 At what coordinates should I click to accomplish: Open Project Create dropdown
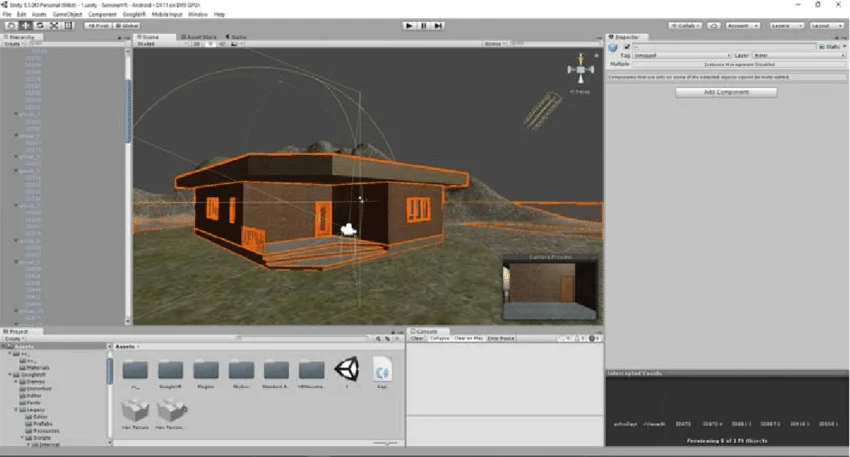[14, 338]
